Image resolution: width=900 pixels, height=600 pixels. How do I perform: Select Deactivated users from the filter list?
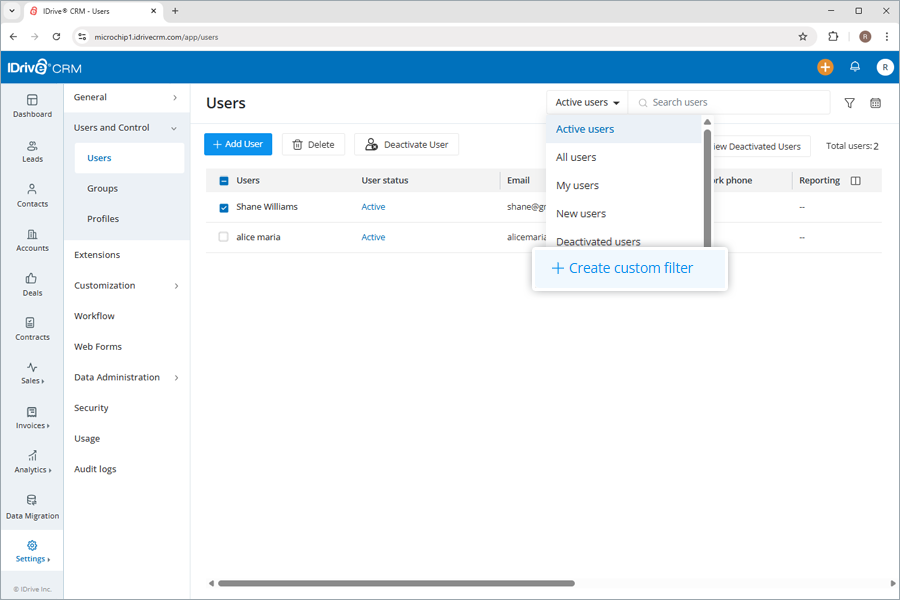pyautogui.click(x=598, y=241)
